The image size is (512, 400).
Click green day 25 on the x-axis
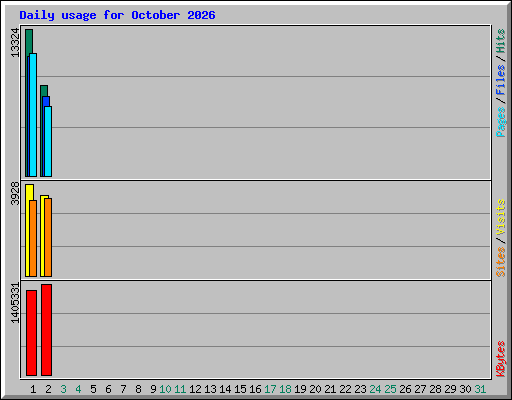point(390,389)
